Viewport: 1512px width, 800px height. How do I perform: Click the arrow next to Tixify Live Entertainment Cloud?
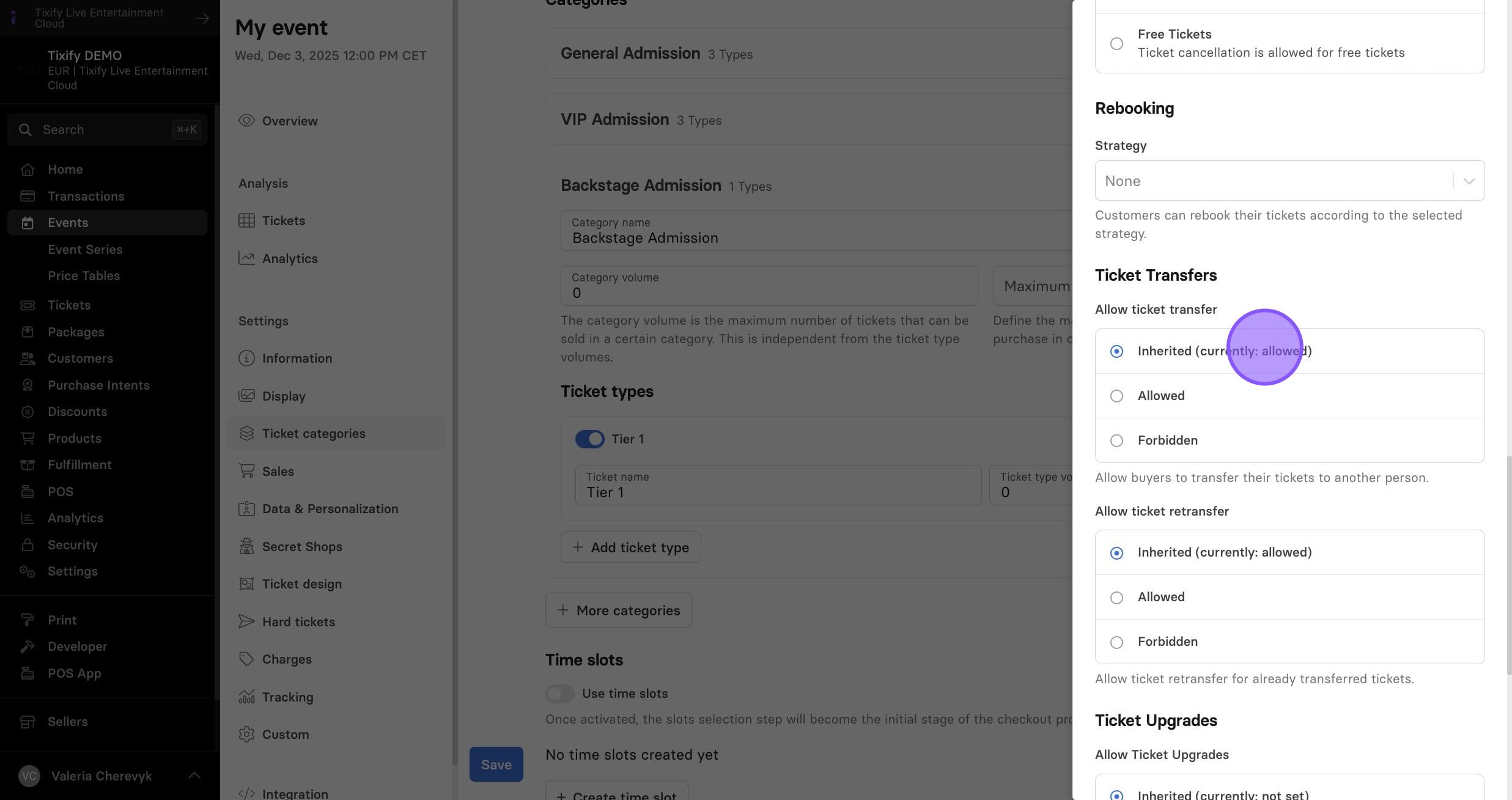point(202,18)
